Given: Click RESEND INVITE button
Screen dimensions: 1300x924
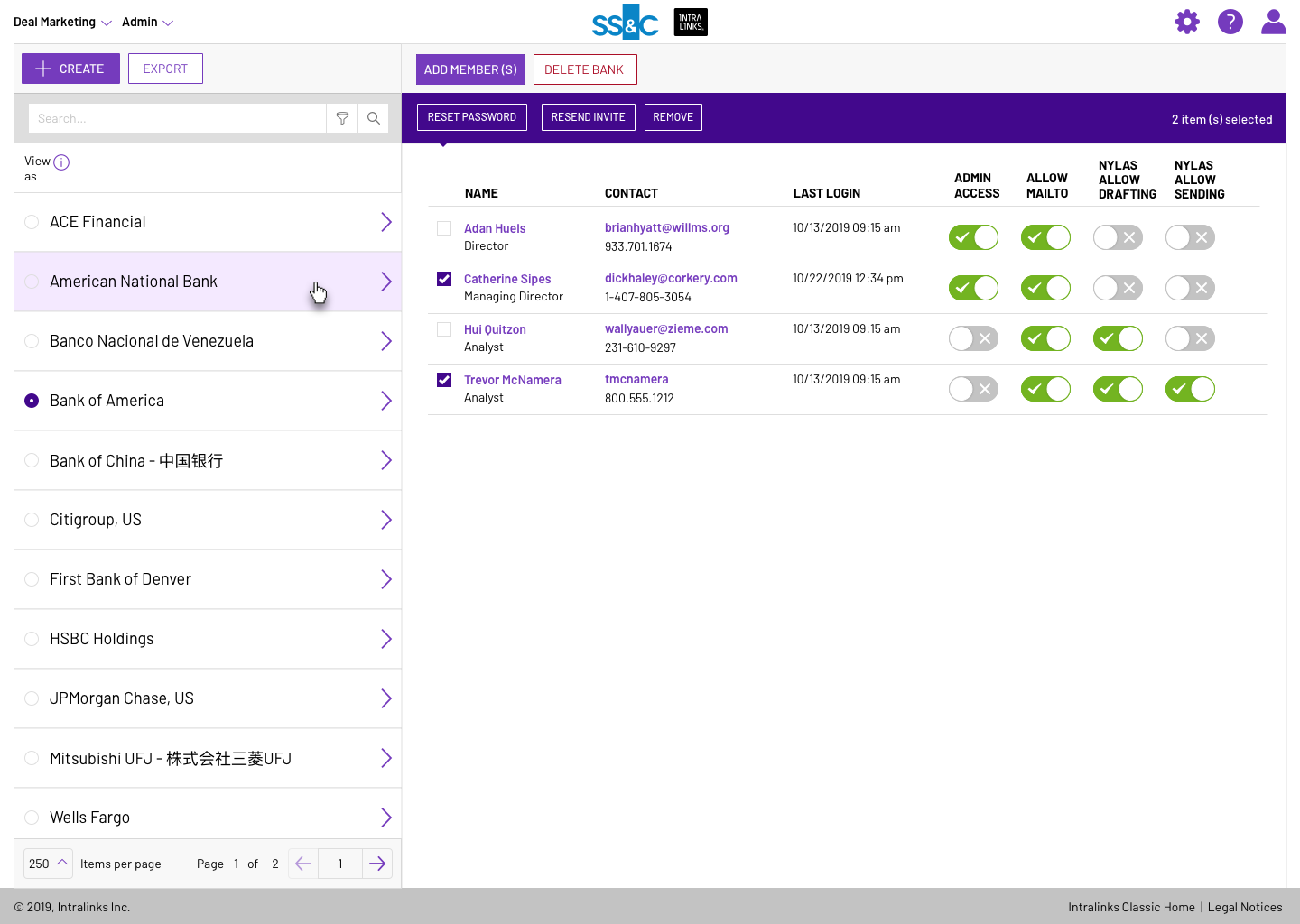Looking at the screenshot, I should 589,117.
